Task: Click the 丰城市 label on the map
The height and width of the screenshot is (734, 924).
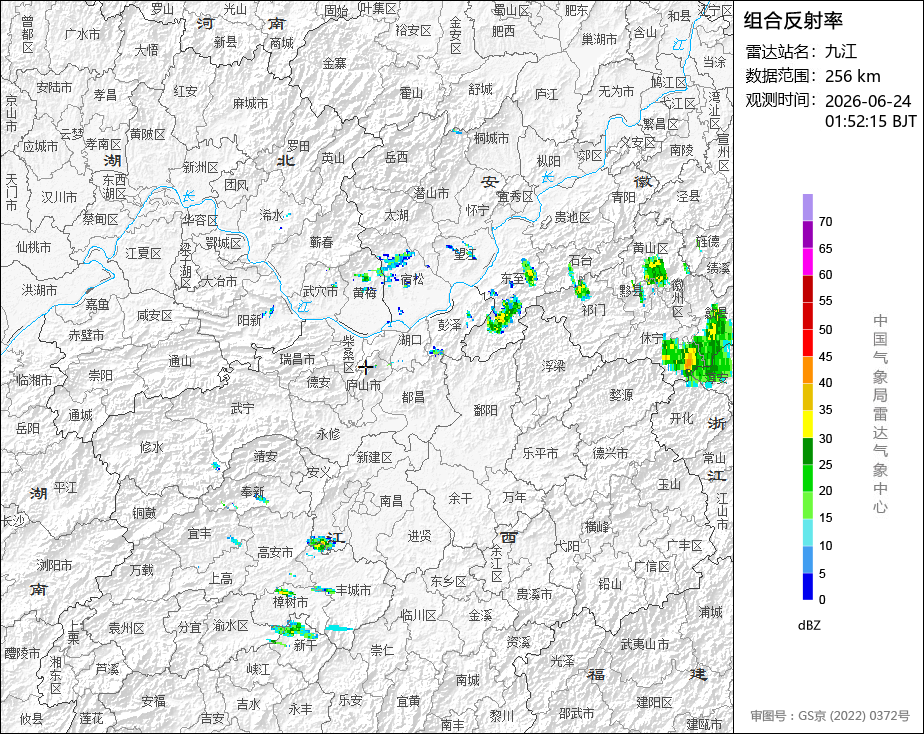Action: 353,590
